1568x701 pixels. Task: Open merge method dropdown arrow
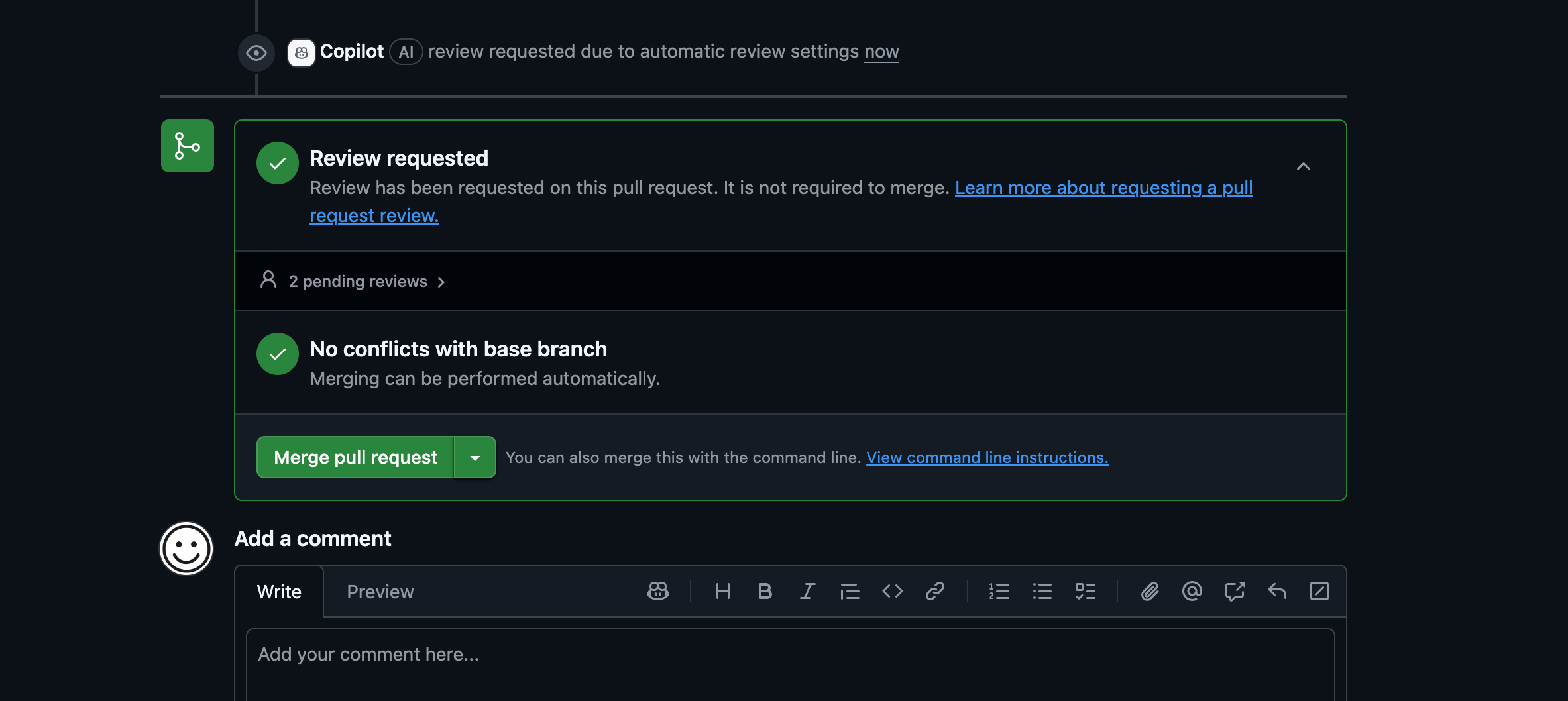(x=475, y=457)
